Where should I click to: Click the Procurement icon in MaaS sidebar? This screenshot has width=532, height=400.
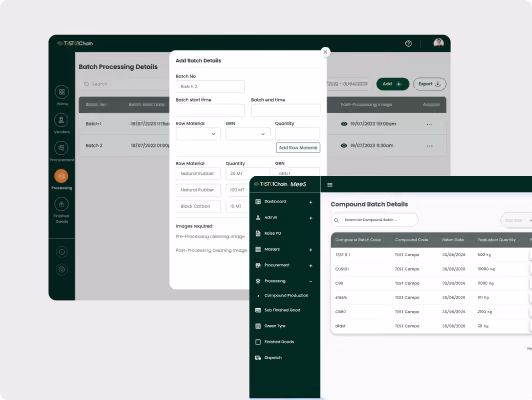click(258, 265)
